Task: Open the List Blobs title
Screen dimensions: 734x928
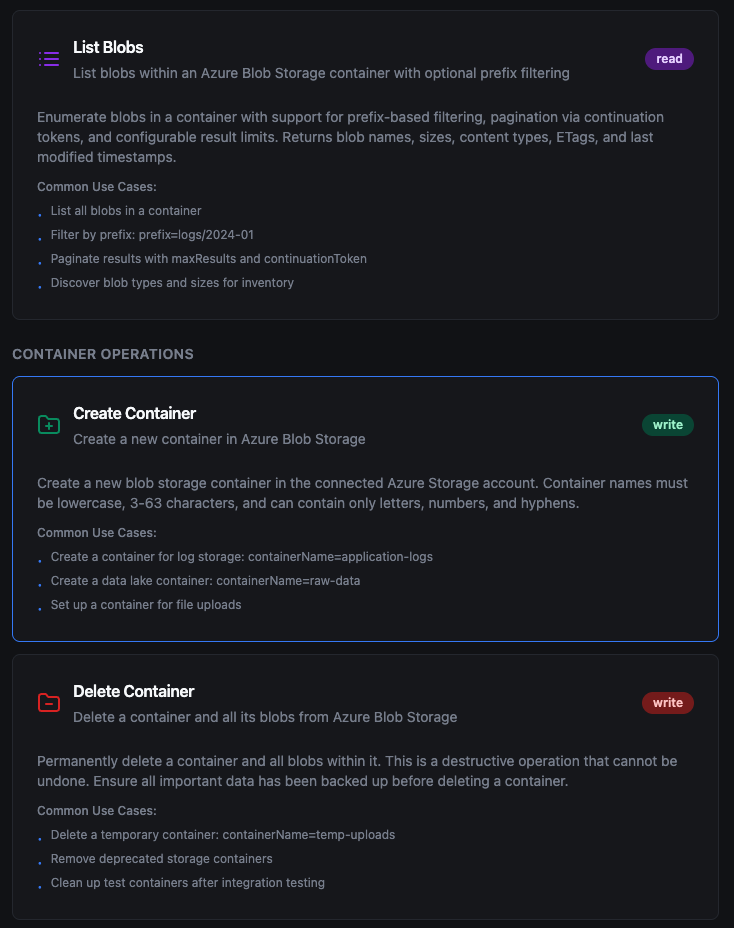Action: coord(108,47)
